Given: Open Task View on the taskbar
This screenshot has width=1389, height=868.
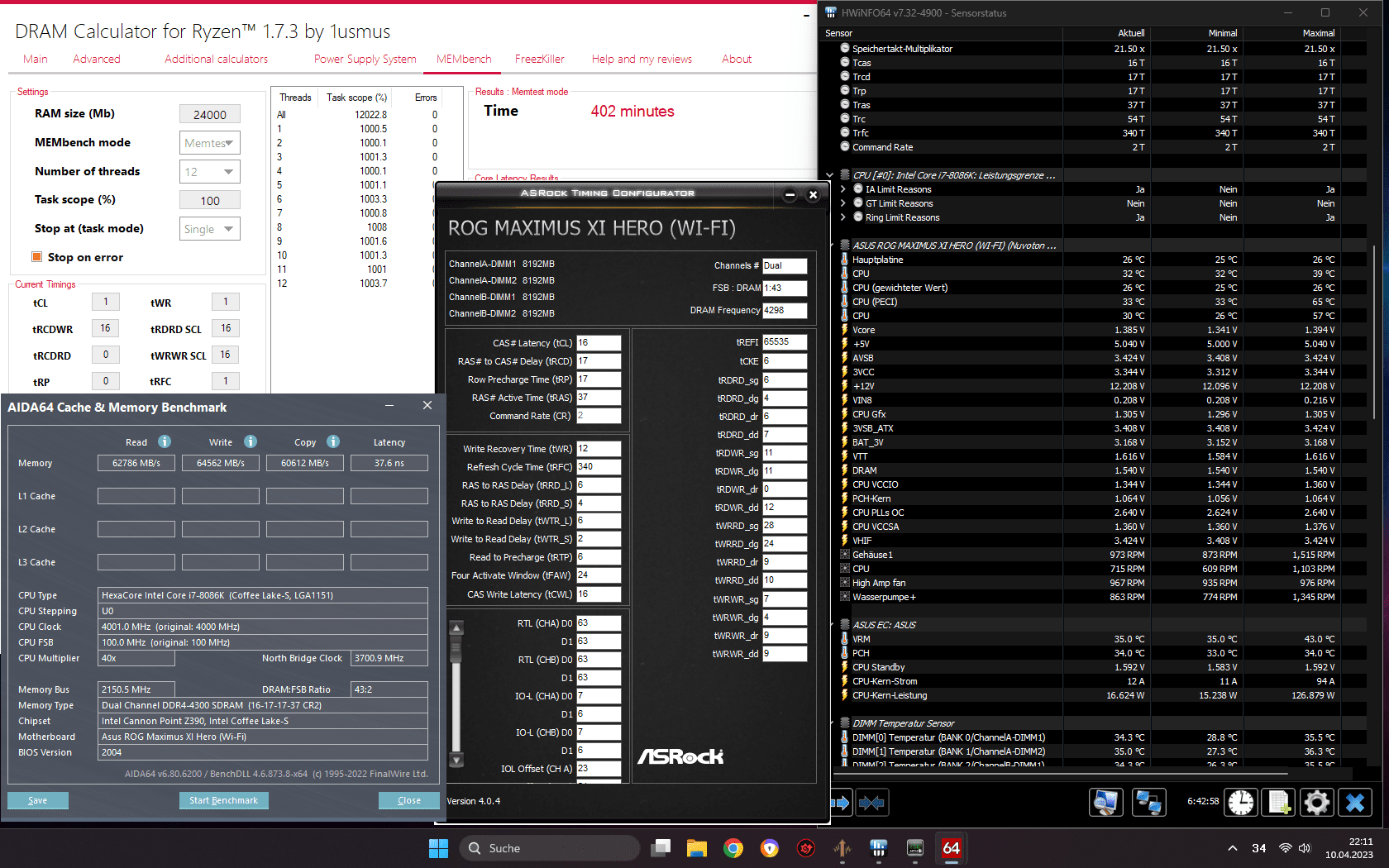Looking at the screenshot, I should [661, 848].
